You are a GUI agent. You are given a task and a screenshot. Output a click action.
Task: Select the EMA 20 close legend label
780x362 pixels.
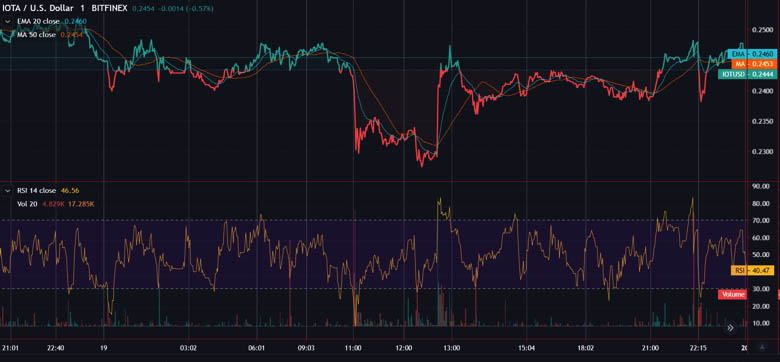[38, 21]
